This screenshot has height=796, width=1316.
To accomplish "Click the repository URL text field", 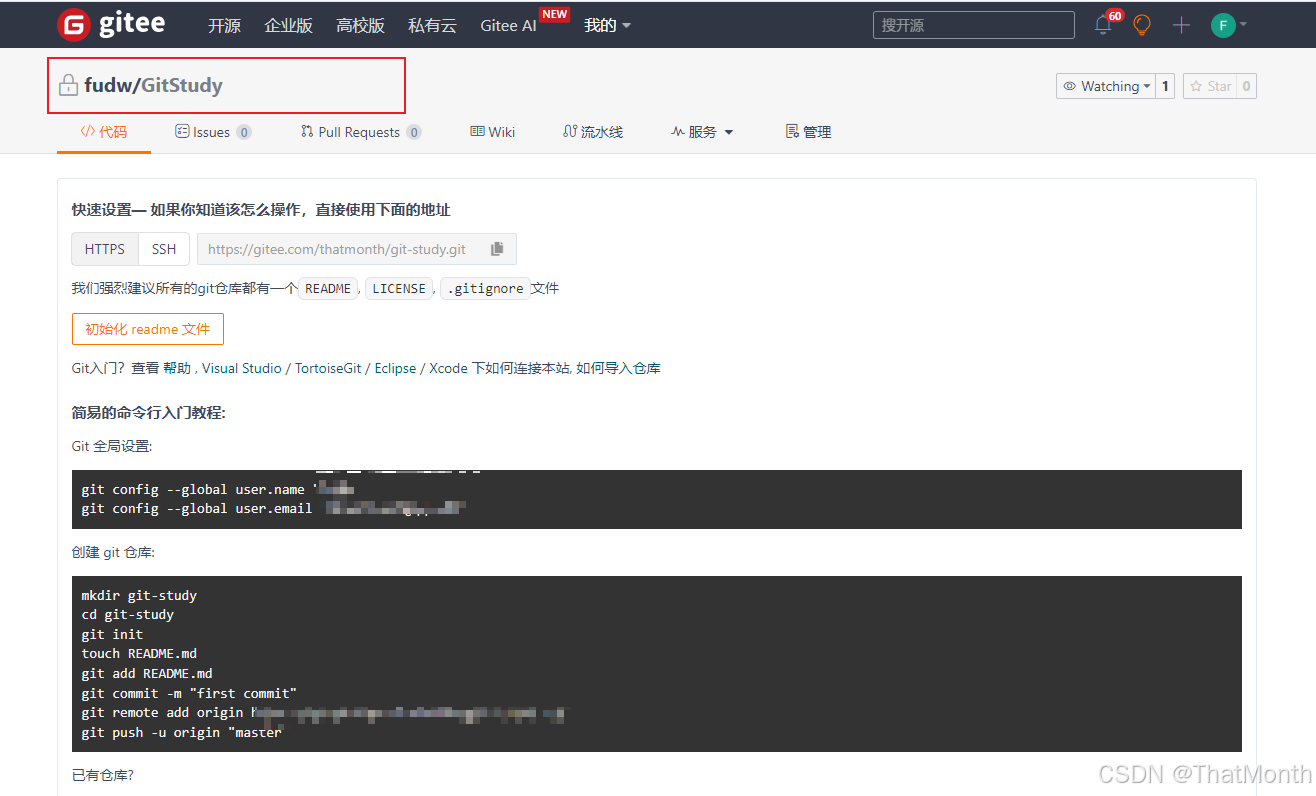I will coord(337,249).
